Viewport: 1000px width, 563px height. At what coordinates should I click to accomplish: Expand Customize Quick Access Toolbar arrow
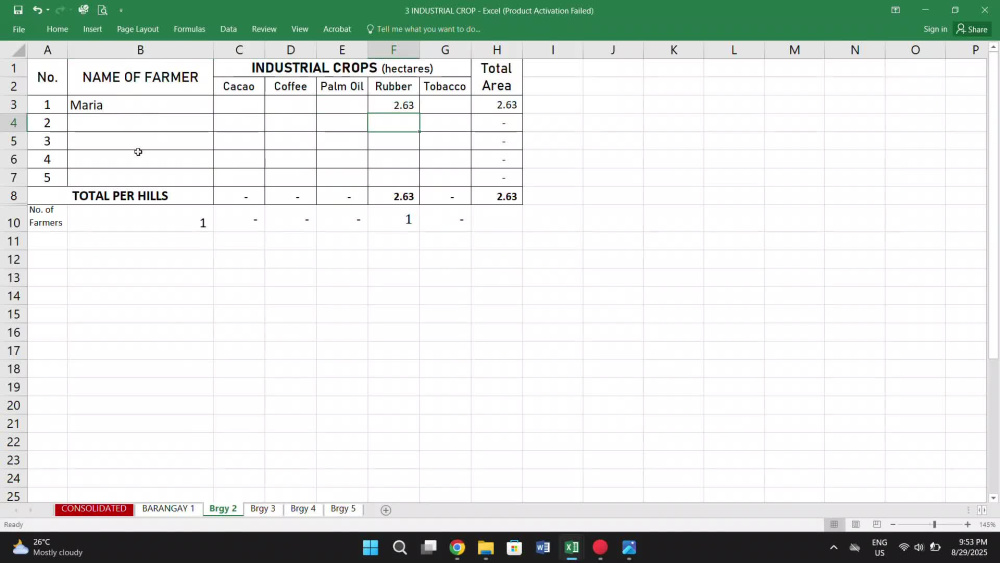[x=121, y=10]
